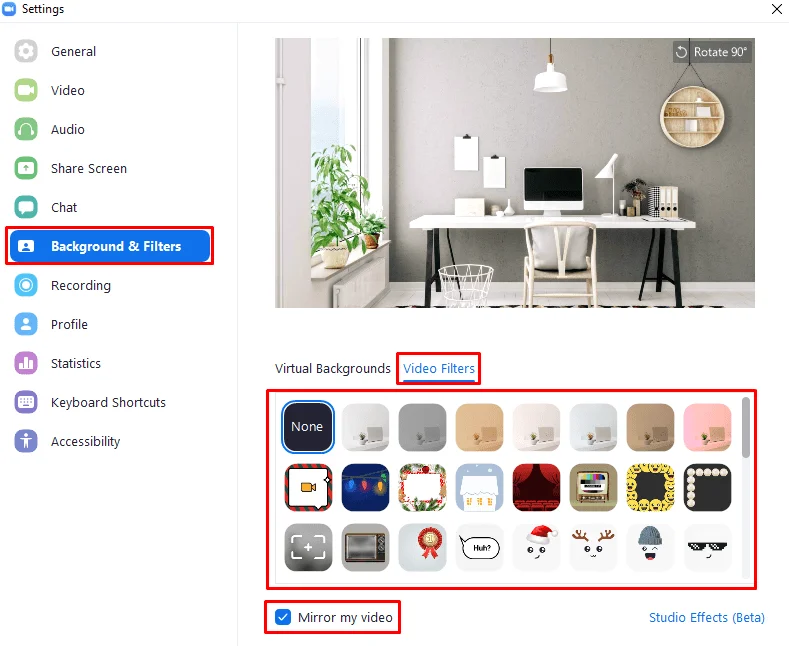Select the Video Filters tab
The height and width of the screenshot is (646, 789).
tap(439, 368)
